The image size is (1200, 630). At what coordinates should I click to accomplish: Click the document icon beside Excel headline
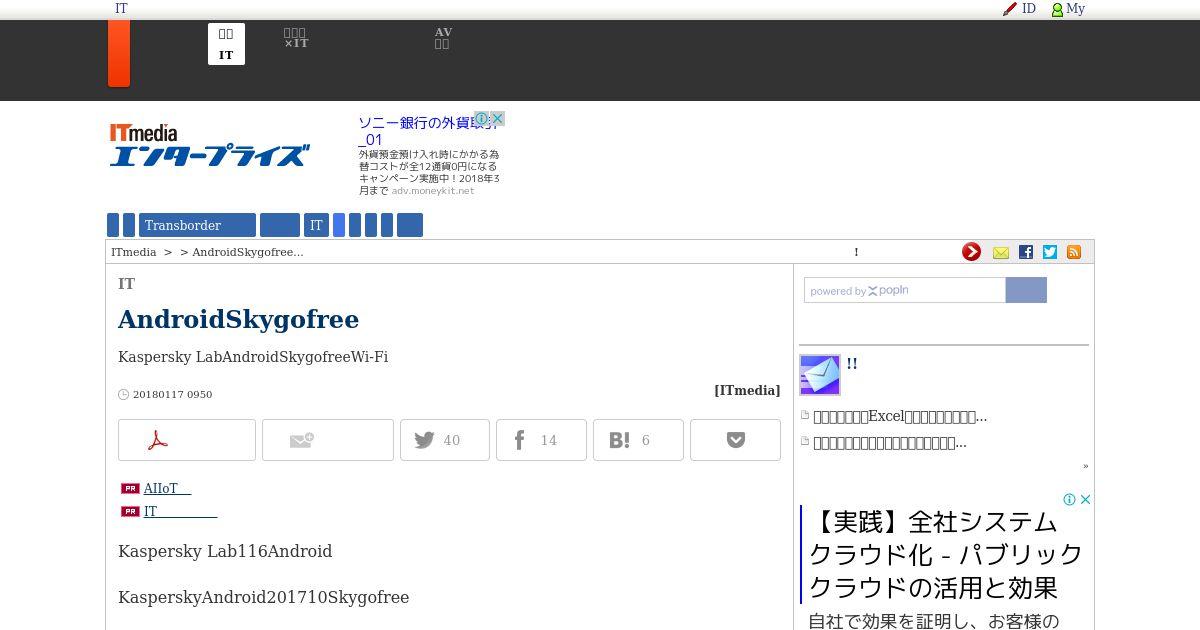click(x=805, y=416)
